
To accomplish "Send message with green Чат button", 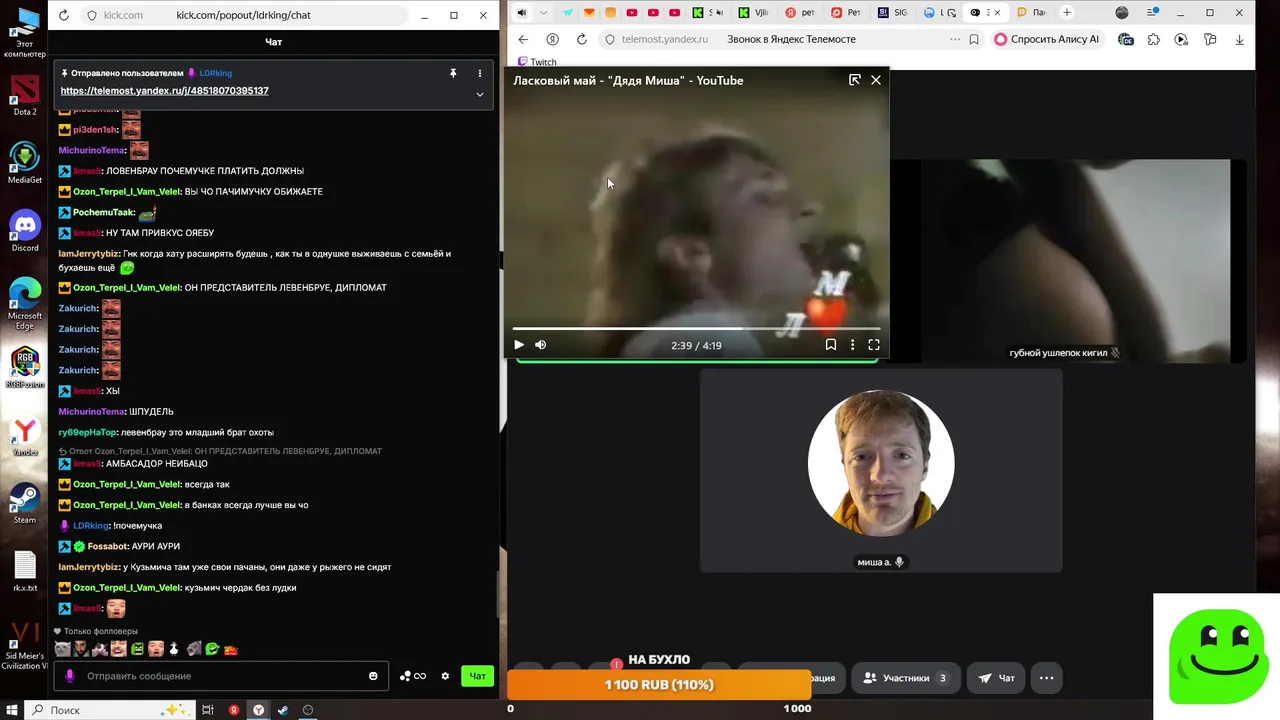I will coord(478,676).
